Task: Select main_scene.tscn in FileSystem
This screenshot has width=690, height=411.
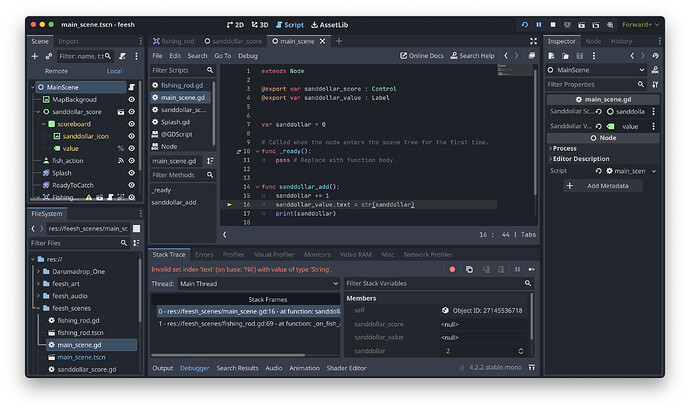Action: (x=81, y=357)
